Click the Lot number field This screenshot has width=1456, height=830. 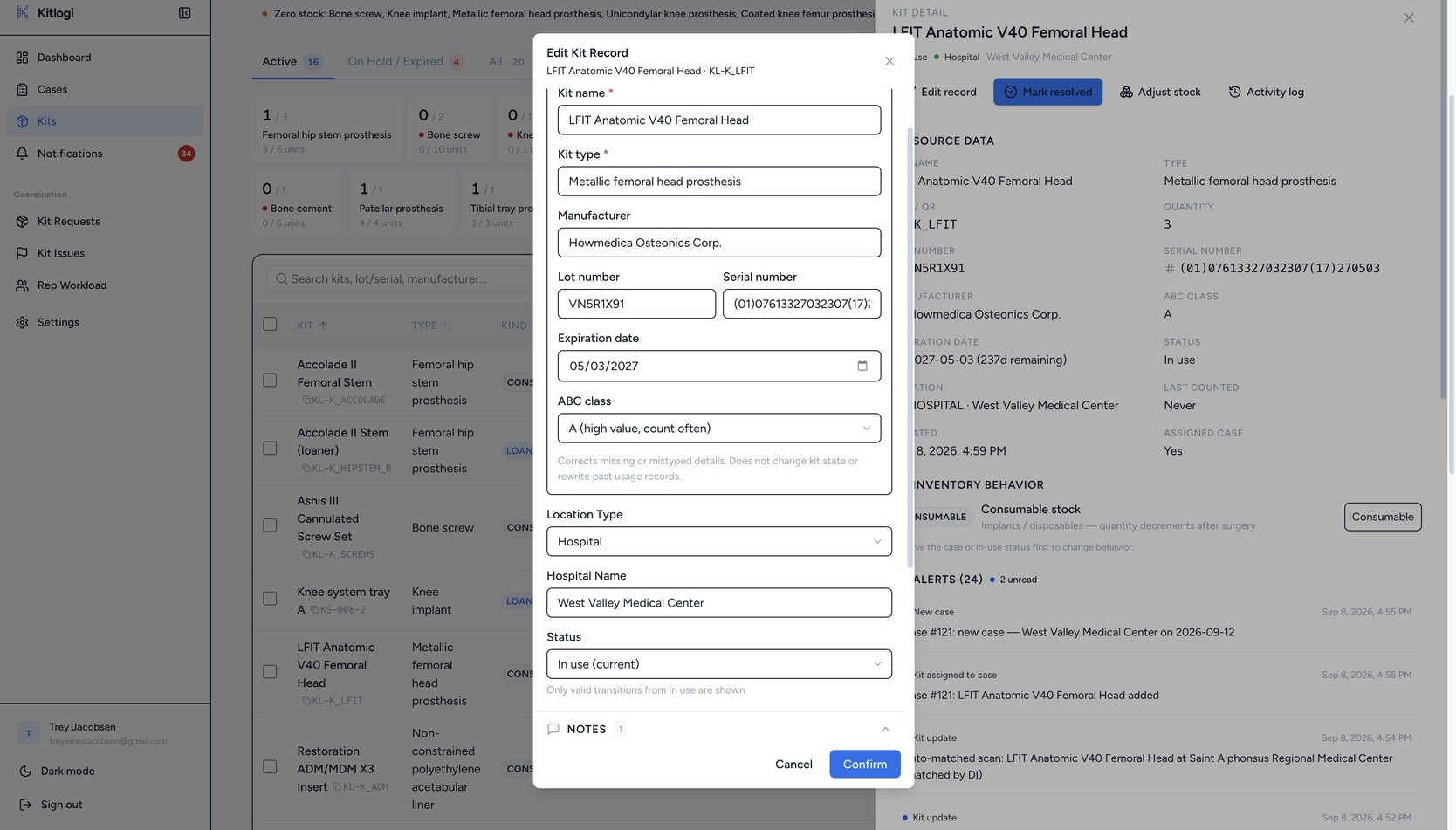point(636,304)
